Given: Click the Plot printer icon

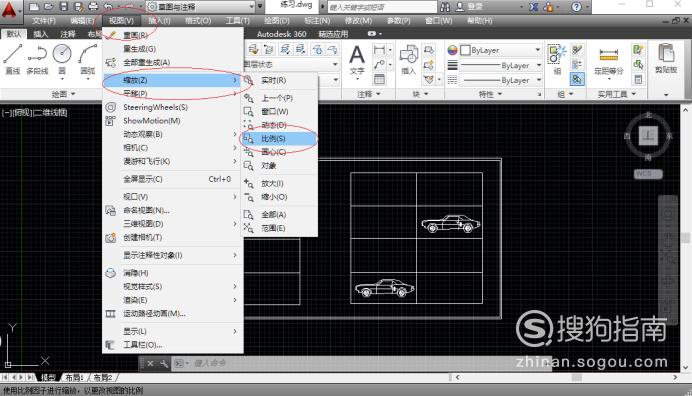Looking at the screenshot, I should (93, 7).
